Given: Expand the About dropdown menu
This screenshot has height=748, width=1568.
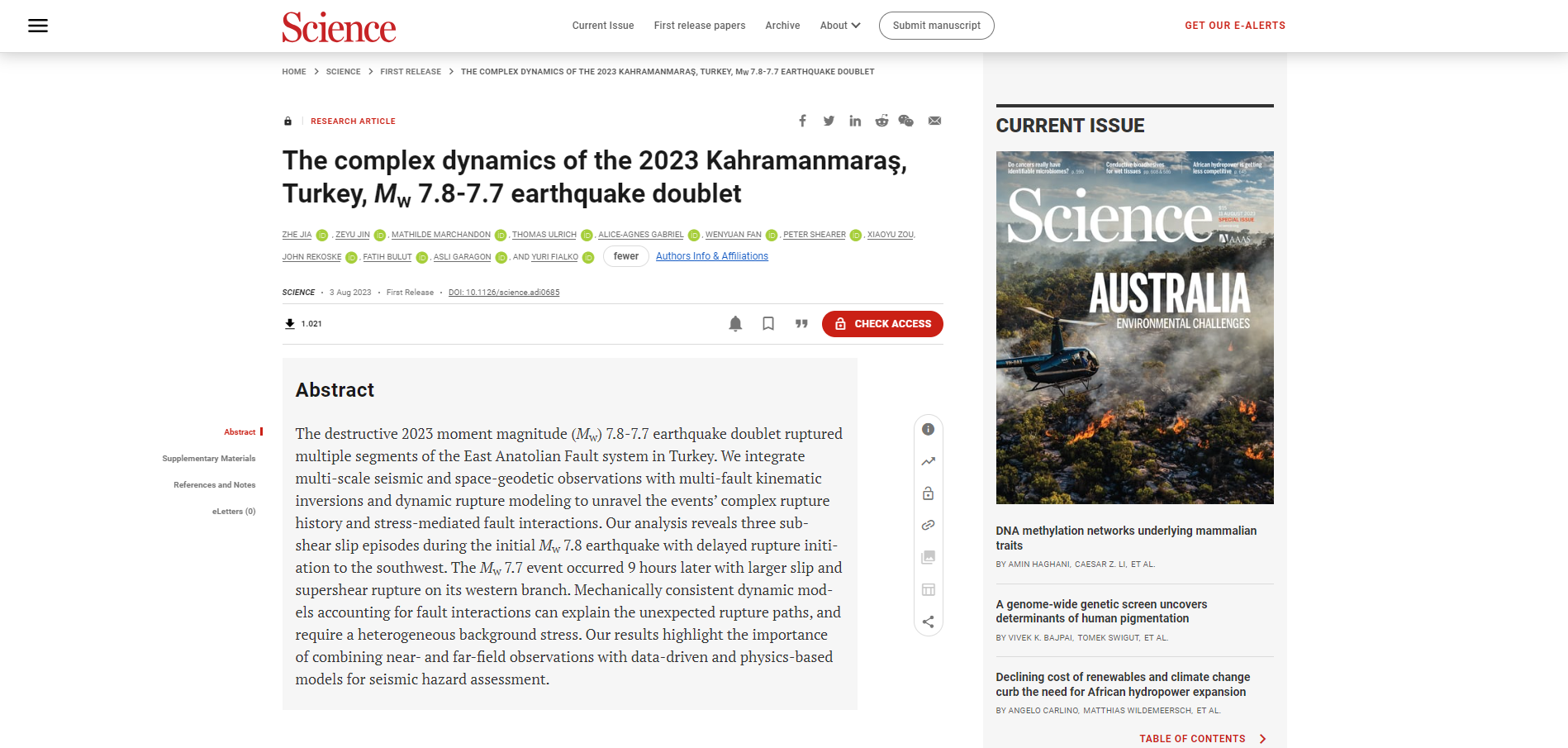Looking at the screenshot, I should pyautogui.click(x=840, y=26).
